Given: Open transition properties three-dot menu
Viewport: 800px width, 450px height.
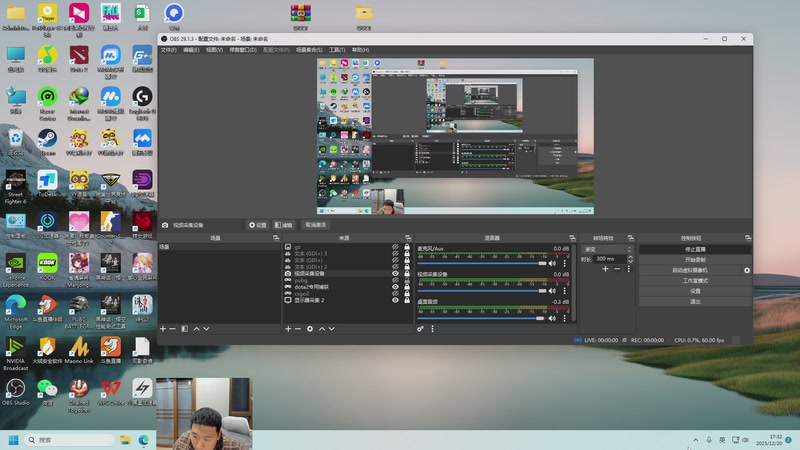Looking at the screenshot, I should tap(629, 269).
